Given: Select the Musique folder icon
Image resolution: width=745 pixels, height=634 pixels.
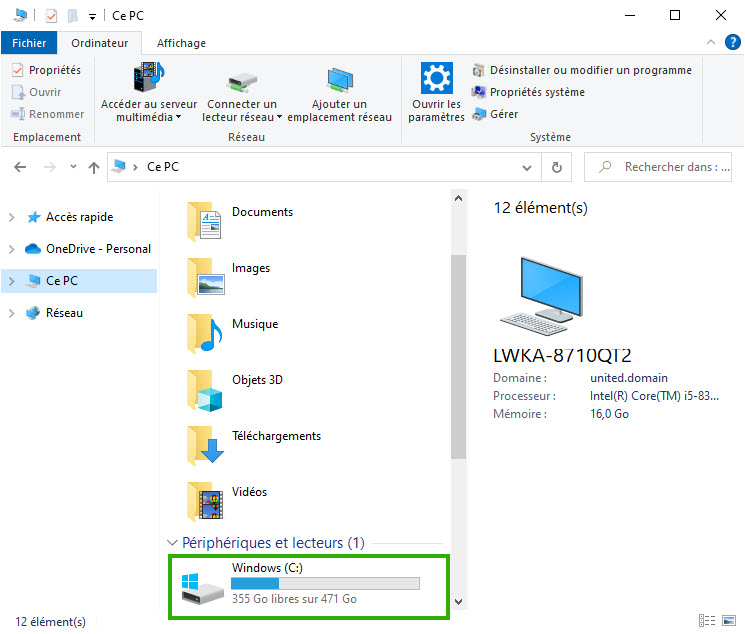Looking at the screenshot, I should pyautogui.click(x=204, y=334).
